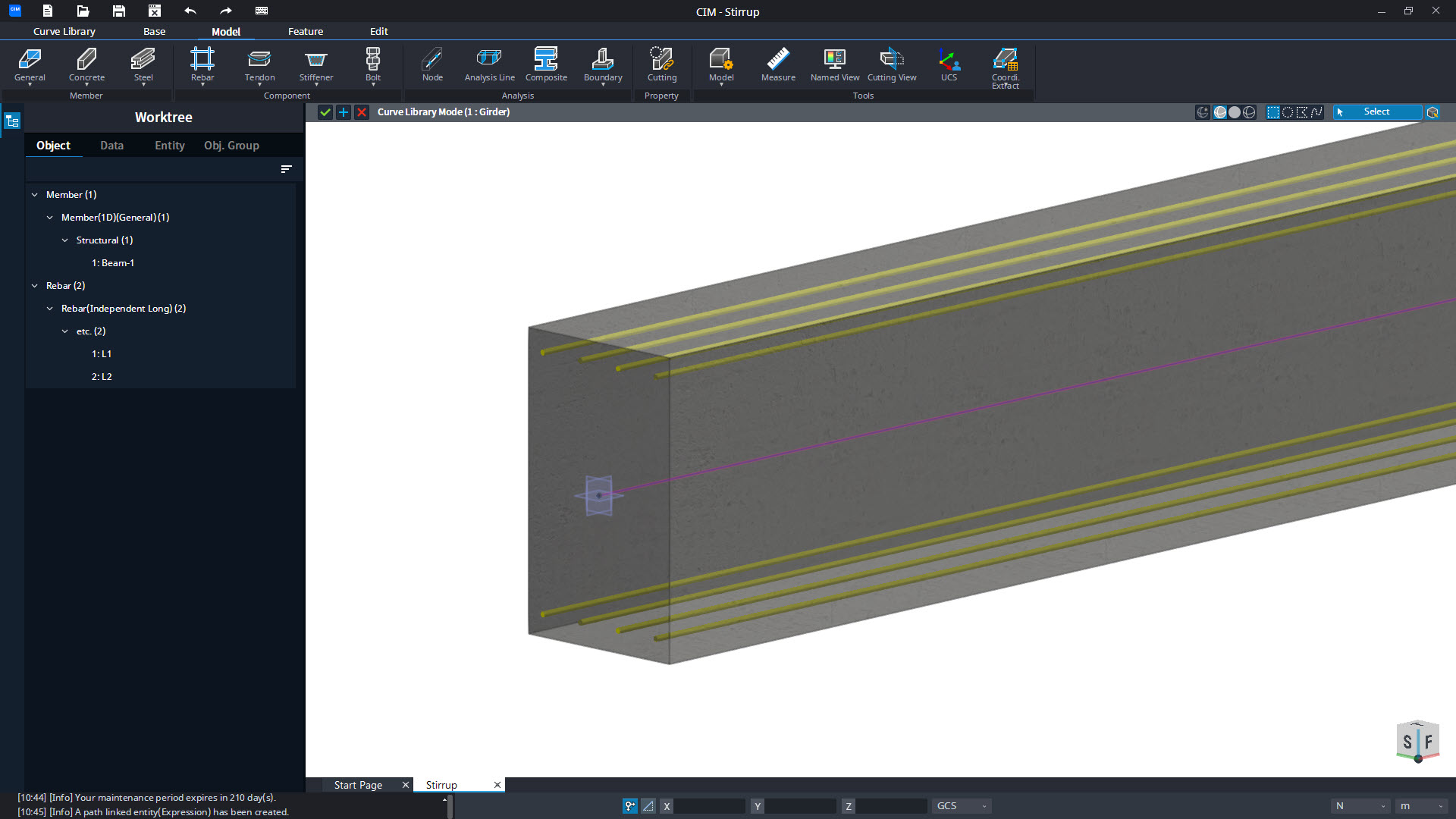The height and width of the screenshot is (819, 1456).
Task: Open a file with the folder icon
Action: click(83, 11)
